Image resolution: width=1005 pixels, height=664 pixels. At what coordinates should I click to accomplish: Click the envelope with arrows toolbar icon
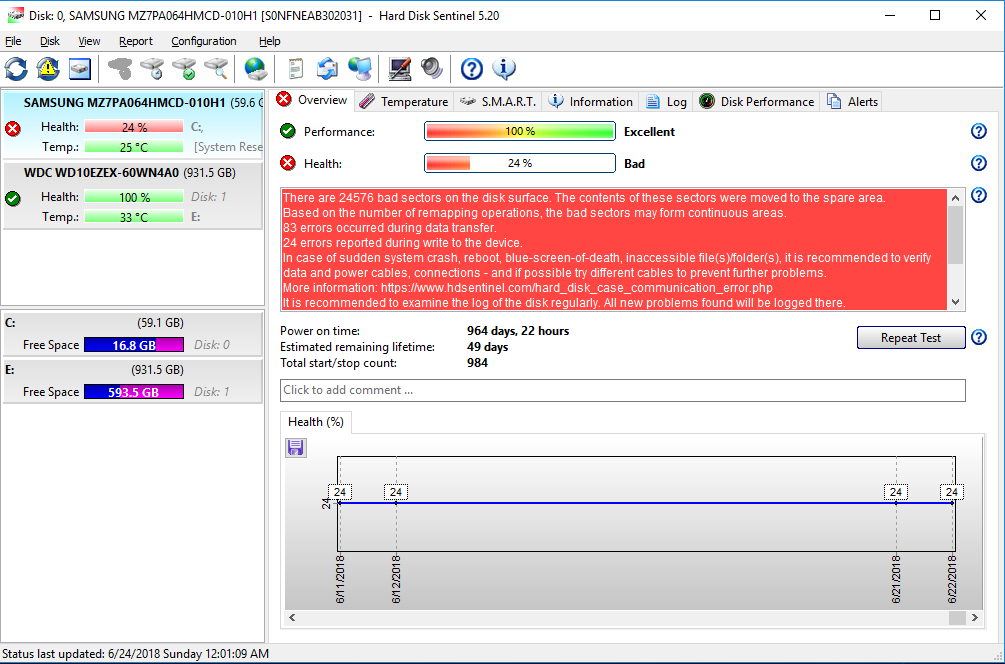pos(328,69)
